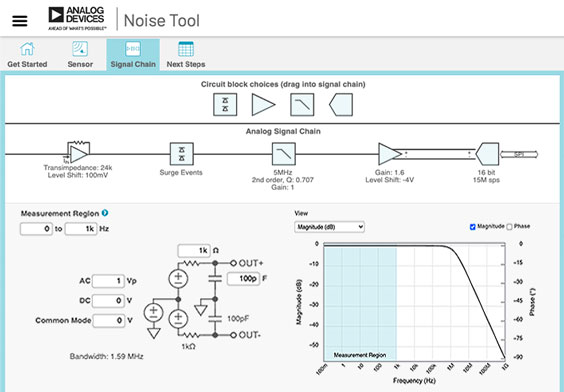Click the Analog Devices logo
Viewport: 564px width, 392px height.
(77, 19)
